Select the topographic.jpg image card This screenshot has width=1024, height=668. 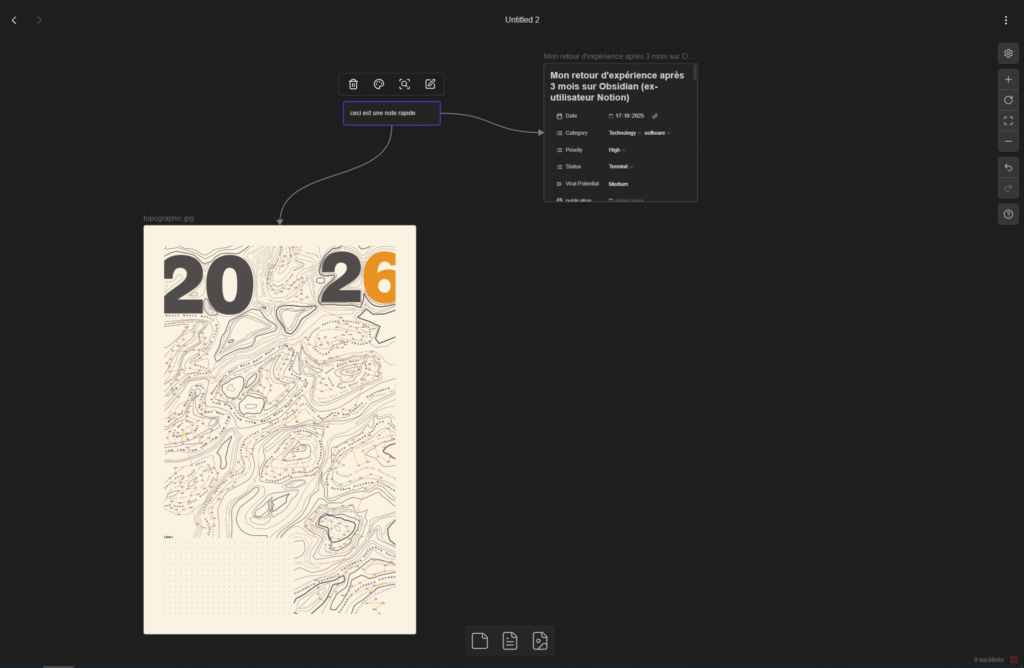tap(279, 430)
